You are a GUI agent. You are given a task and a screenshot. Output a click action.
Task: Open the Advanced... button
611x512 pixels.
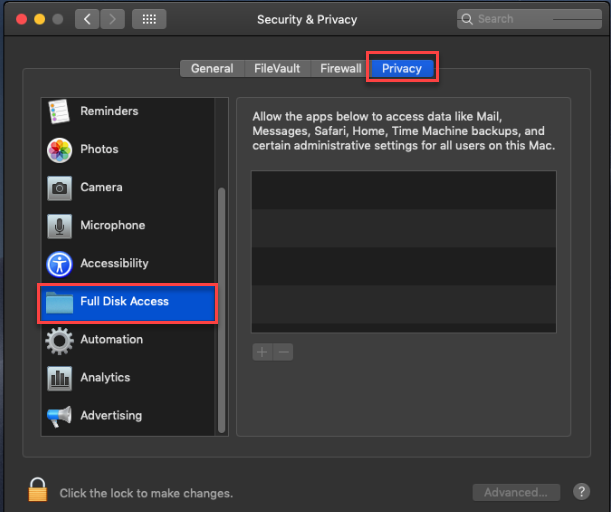pos(516,493)
